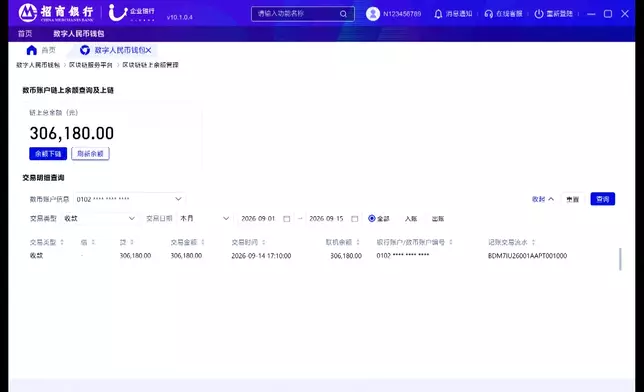The height and width of the screenshot is (392, 644).
Task: Click 区块链服务平台 breadcrumb
Action: tap(90, 65)
